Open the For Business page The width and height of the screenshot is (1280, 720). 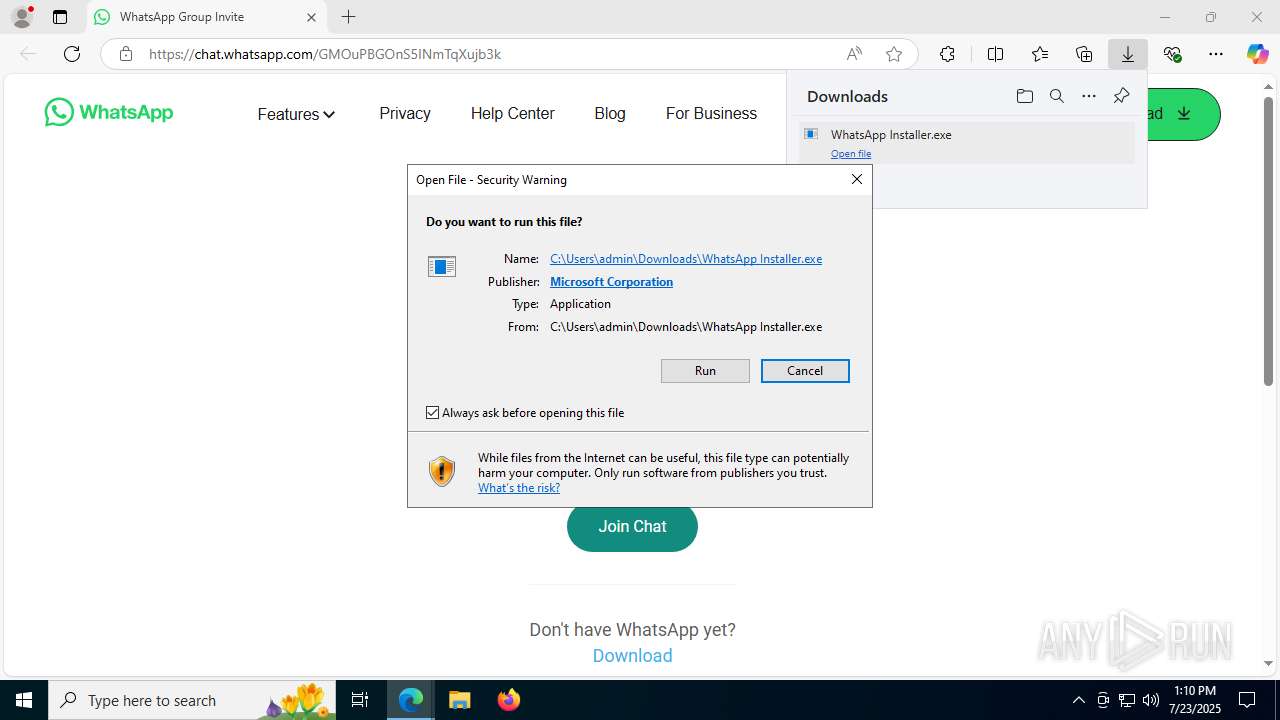pos(711,113)
